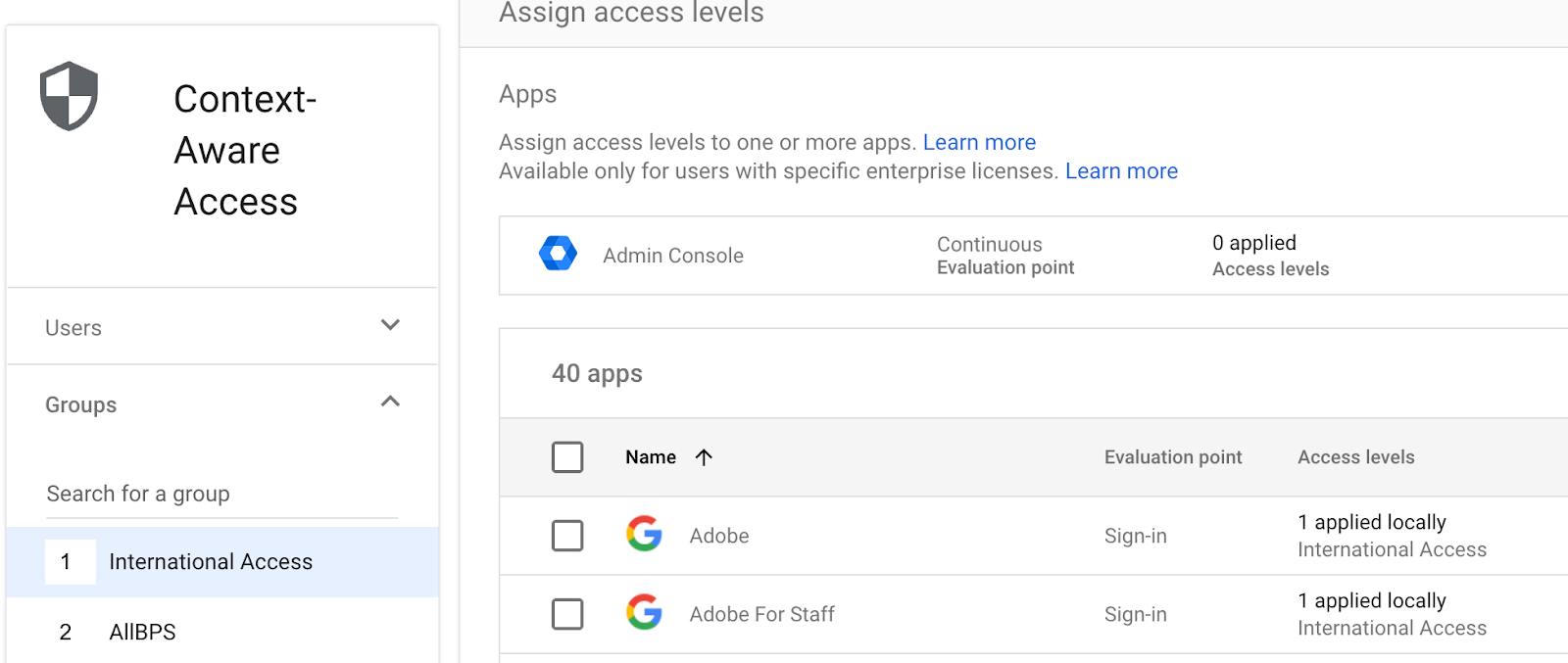This screenshot has height=663, width=1568.
Task: Click the Google logo beside Adobe For Staff
Action: pyautogui.click(x=644, y=612)
